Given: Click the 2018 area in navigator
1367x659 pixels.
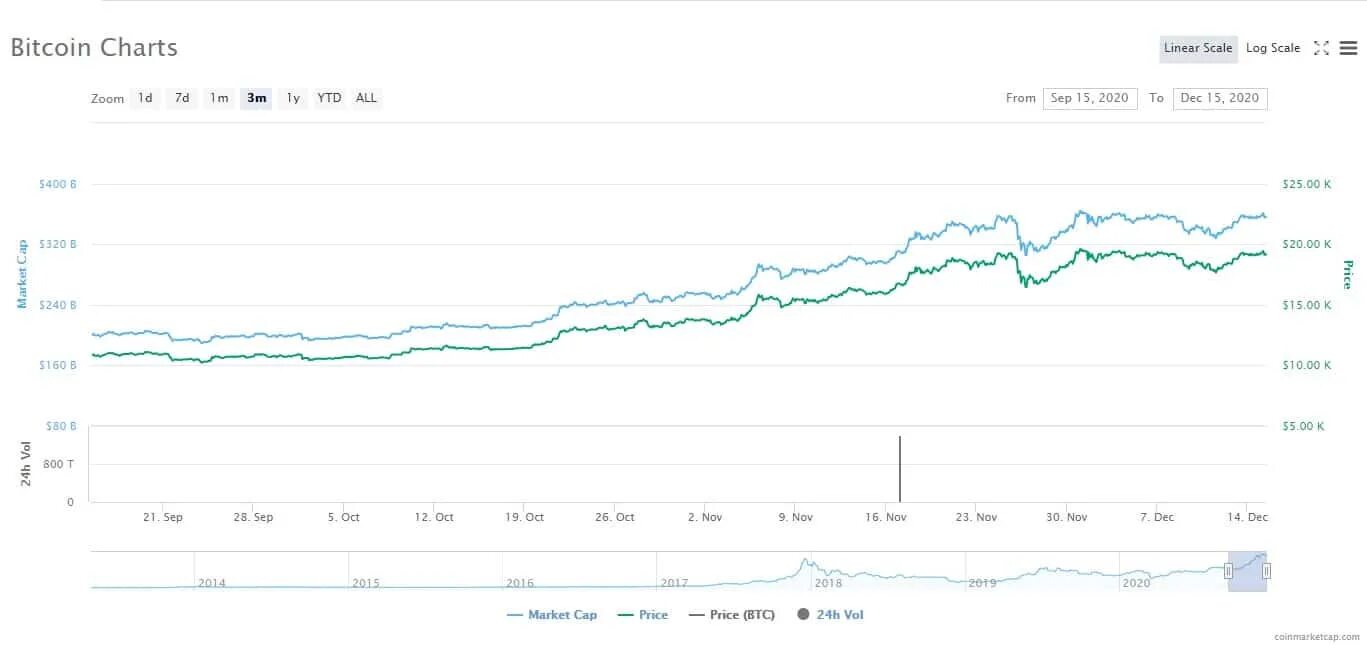Looking at the screenshot, I should click(828, 582).
